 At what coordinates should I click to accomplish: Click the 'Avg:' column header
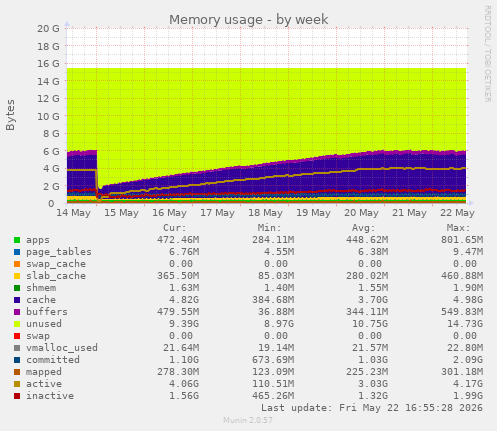(364, 228)
